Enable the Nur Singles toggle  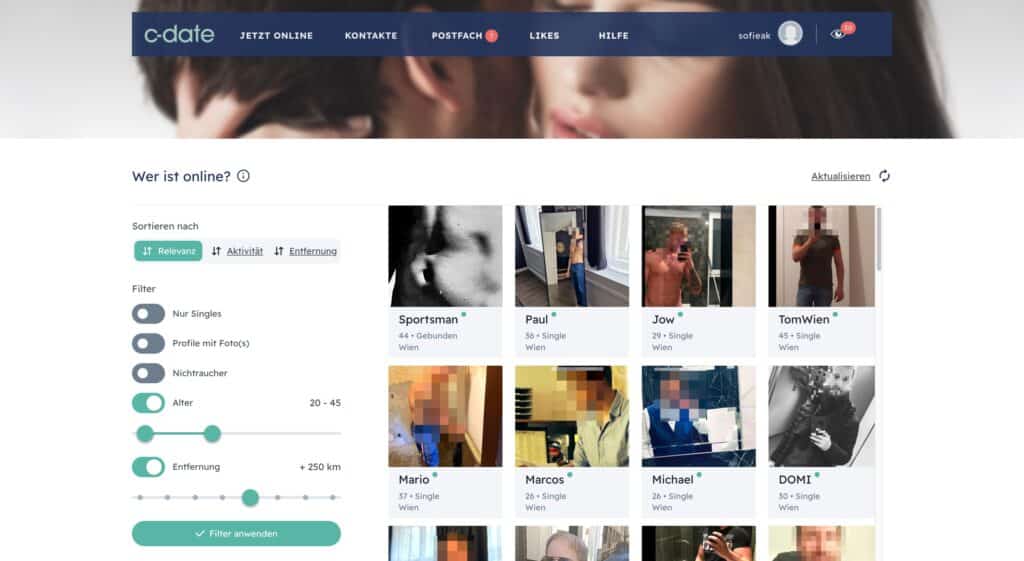coord(148,313)
